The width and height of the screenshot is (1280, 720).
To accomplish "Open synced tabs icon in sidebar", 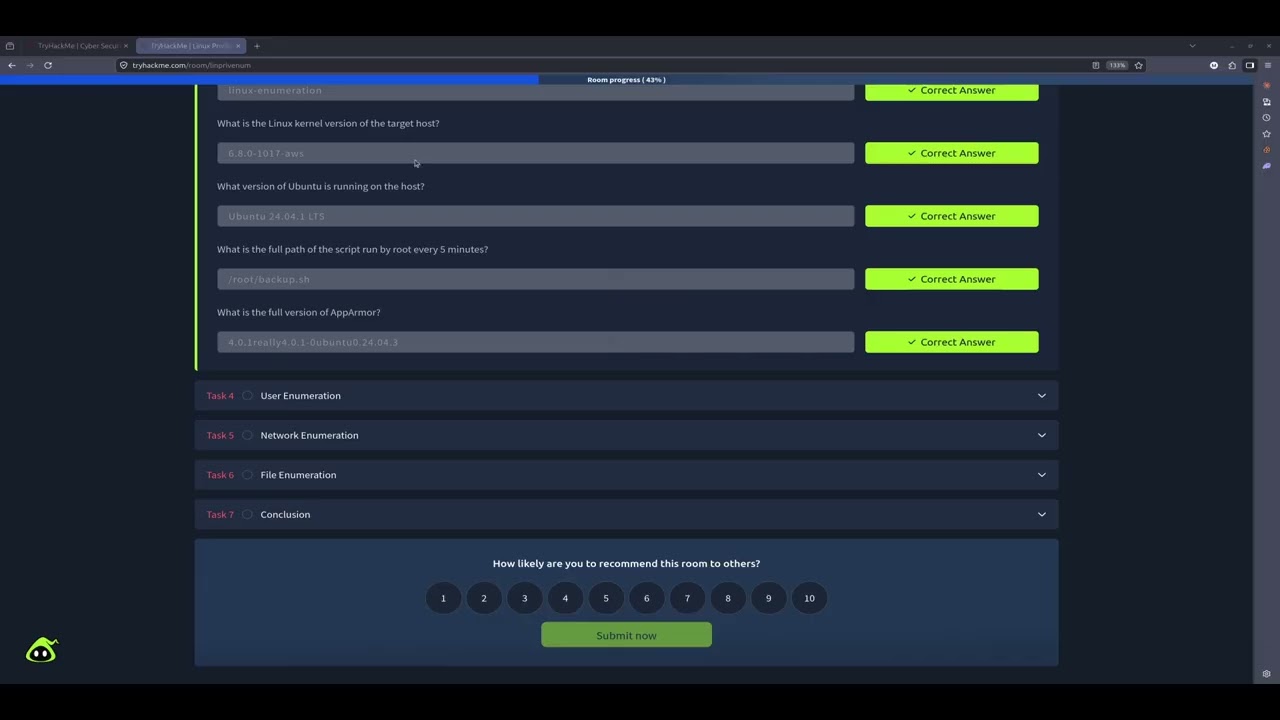I will tap(1267, 101).
